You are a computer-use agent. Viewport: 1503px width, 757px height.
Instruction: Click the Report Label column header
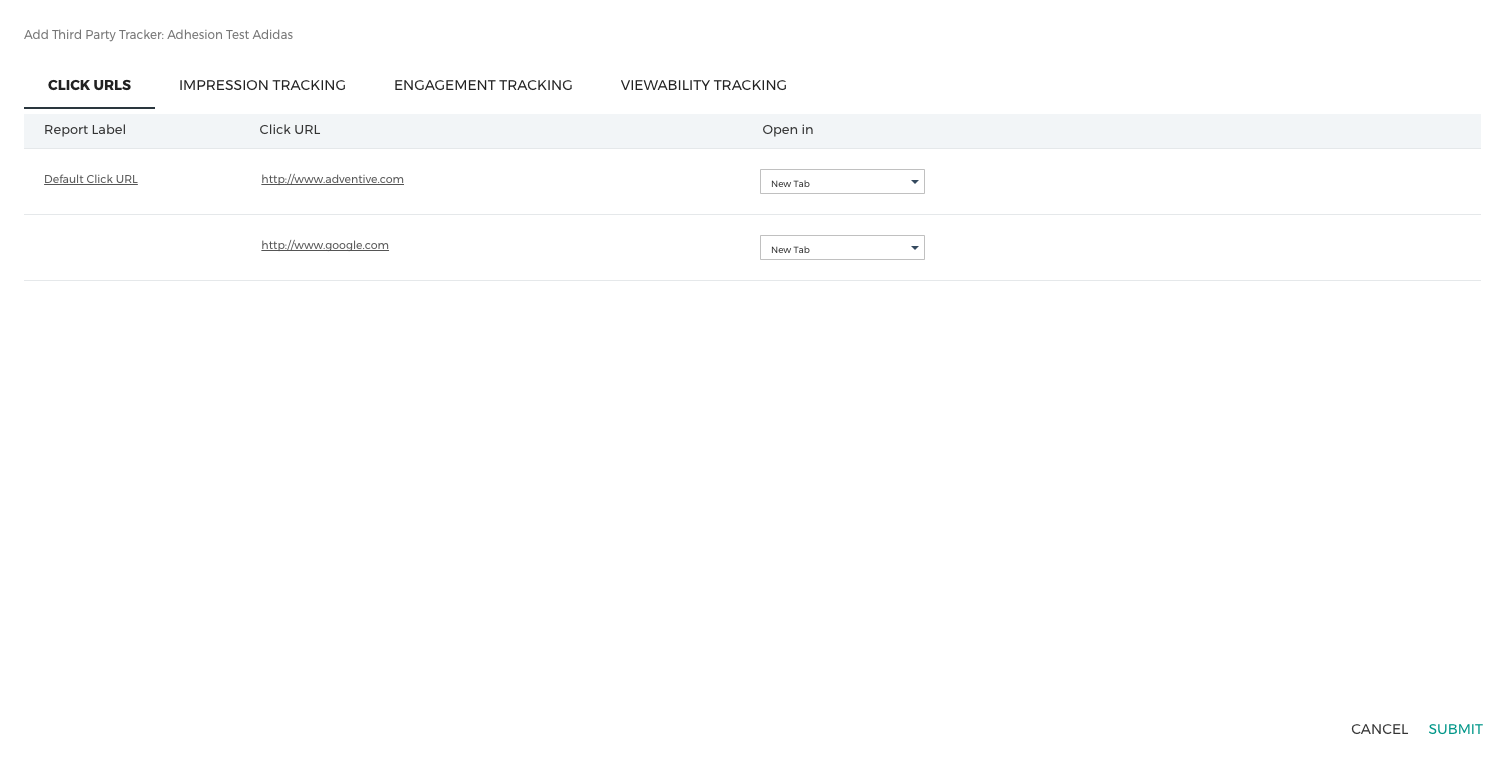85,130
